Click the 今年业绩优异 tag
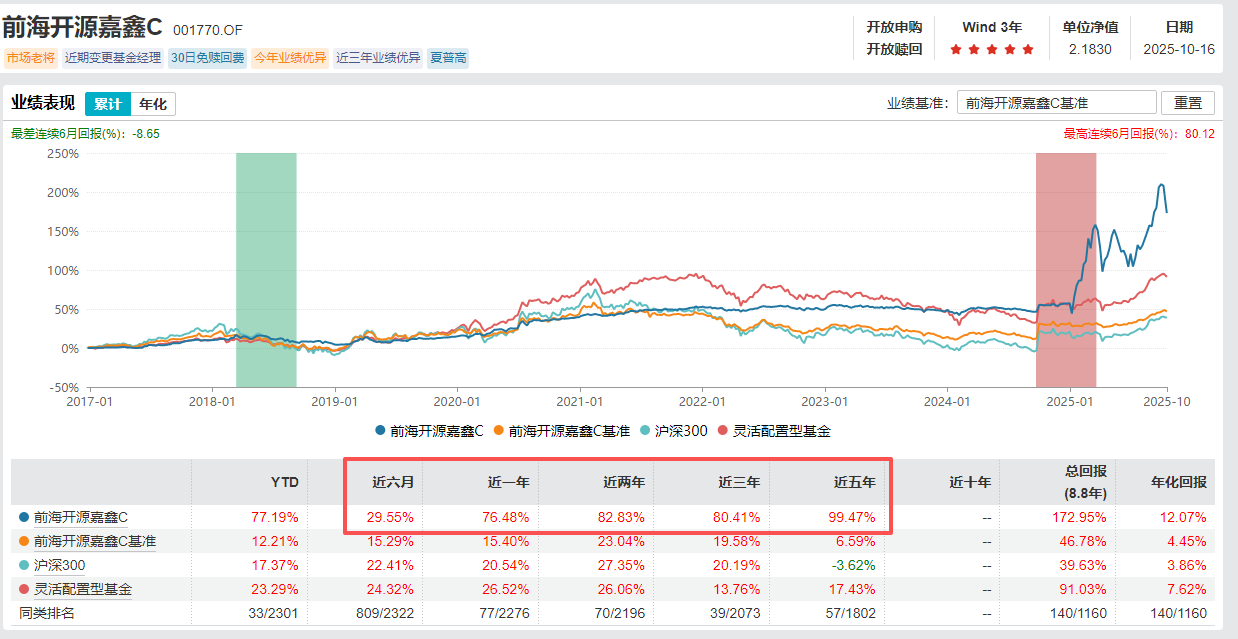This screenshot has width=1238, height=639. coord(290,58)
